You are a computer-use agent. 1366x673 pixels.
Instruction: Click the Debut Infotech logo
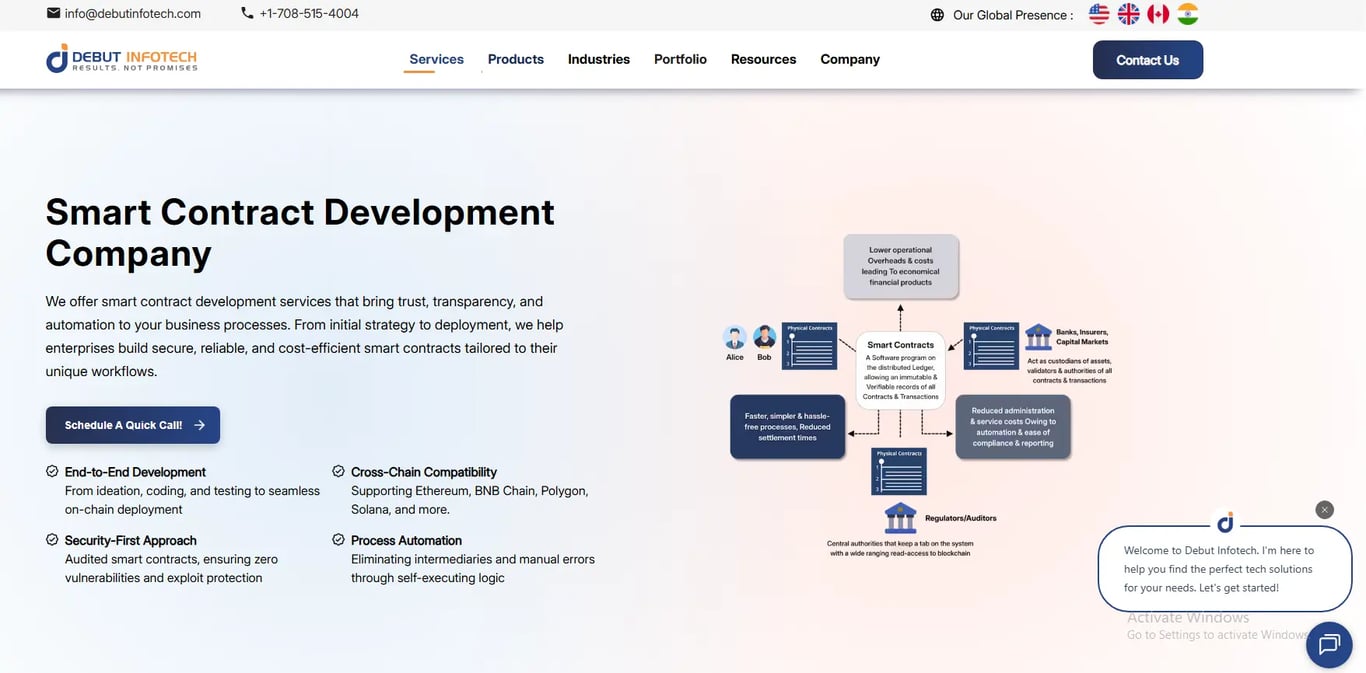(122, 59)
